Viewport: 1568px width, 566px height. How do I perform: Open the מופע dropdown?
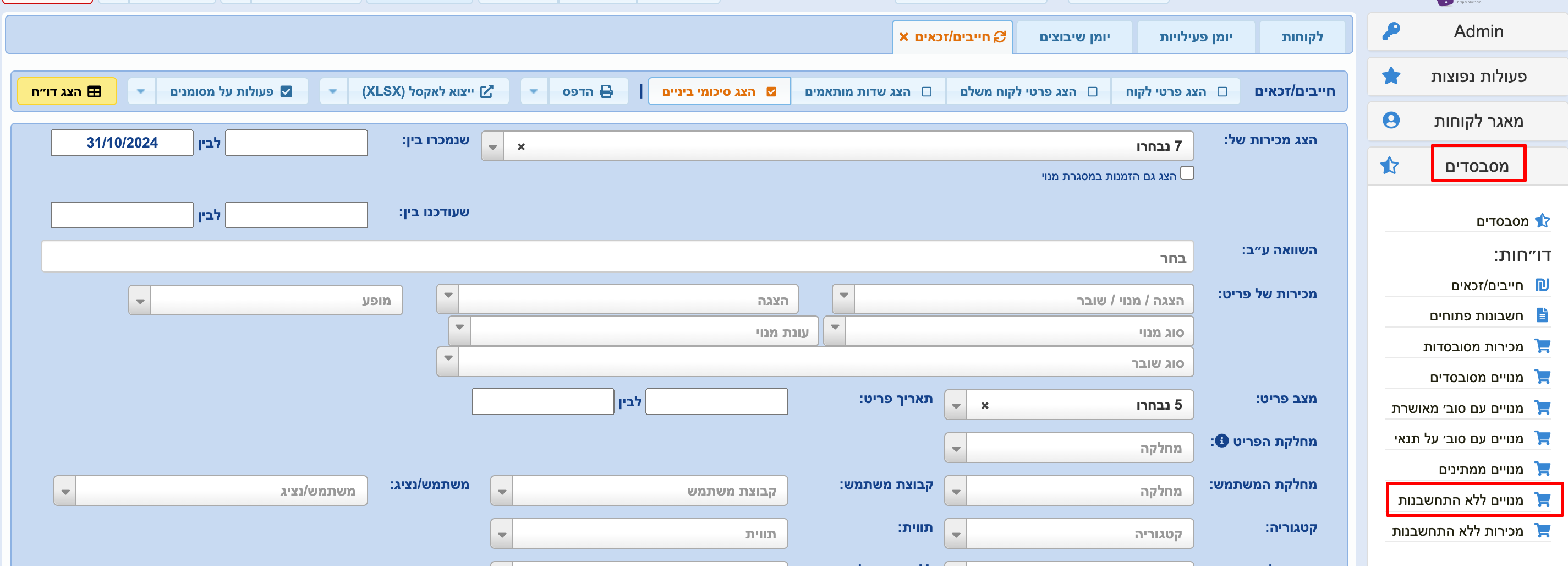pyautogui.click(x=140, y=301)
